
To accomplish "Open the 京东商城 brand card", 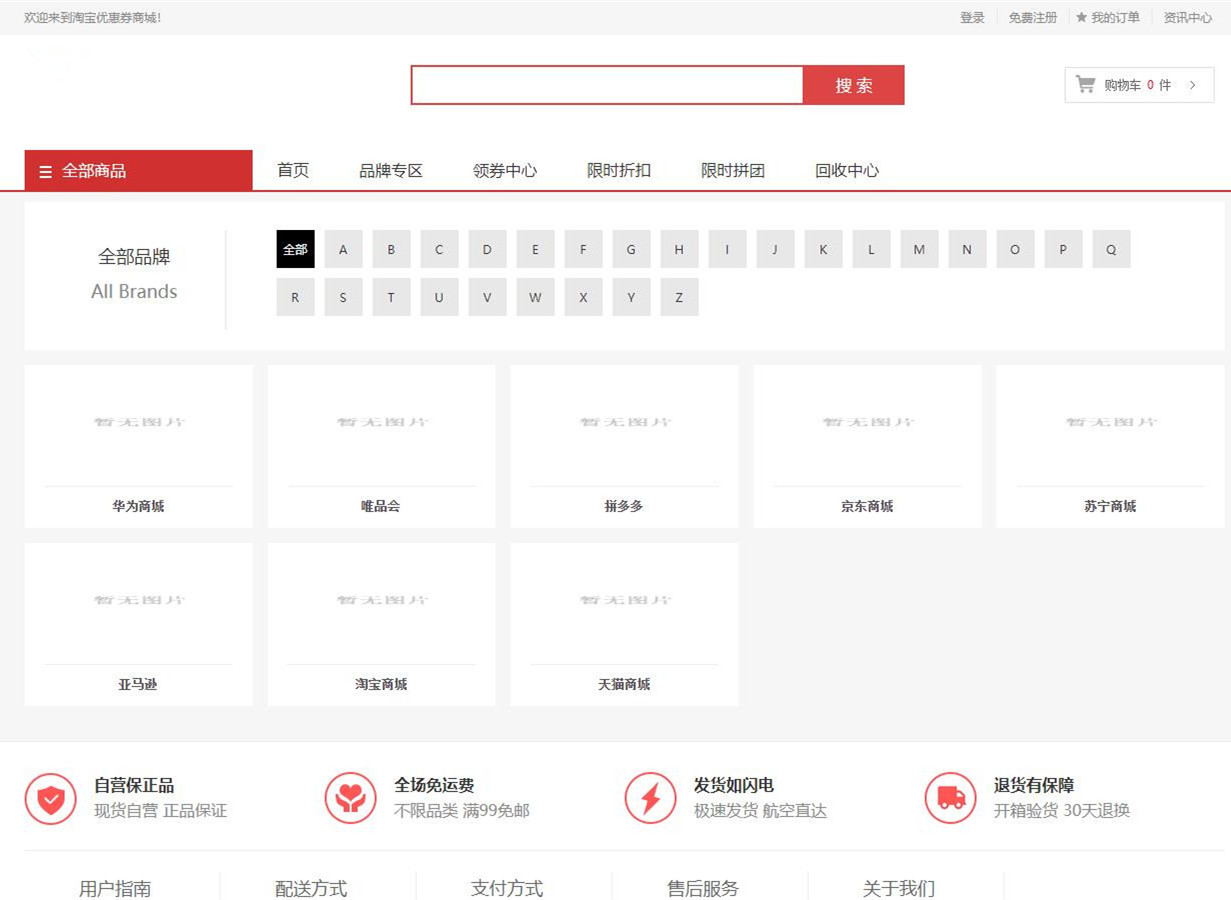I will 867,446.
